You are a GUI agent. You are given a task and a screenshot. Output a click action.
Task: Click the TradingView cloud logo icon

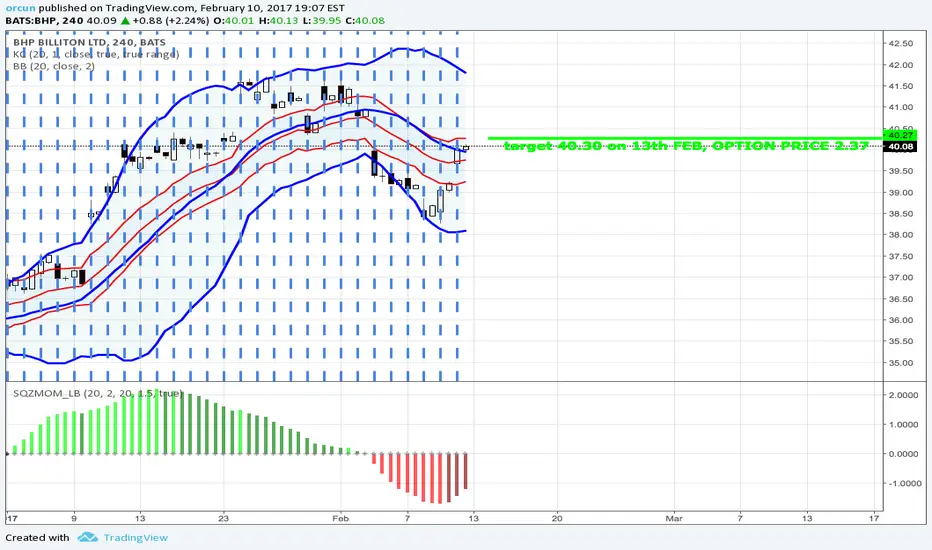pyautogui.click(x=87, y=538)
